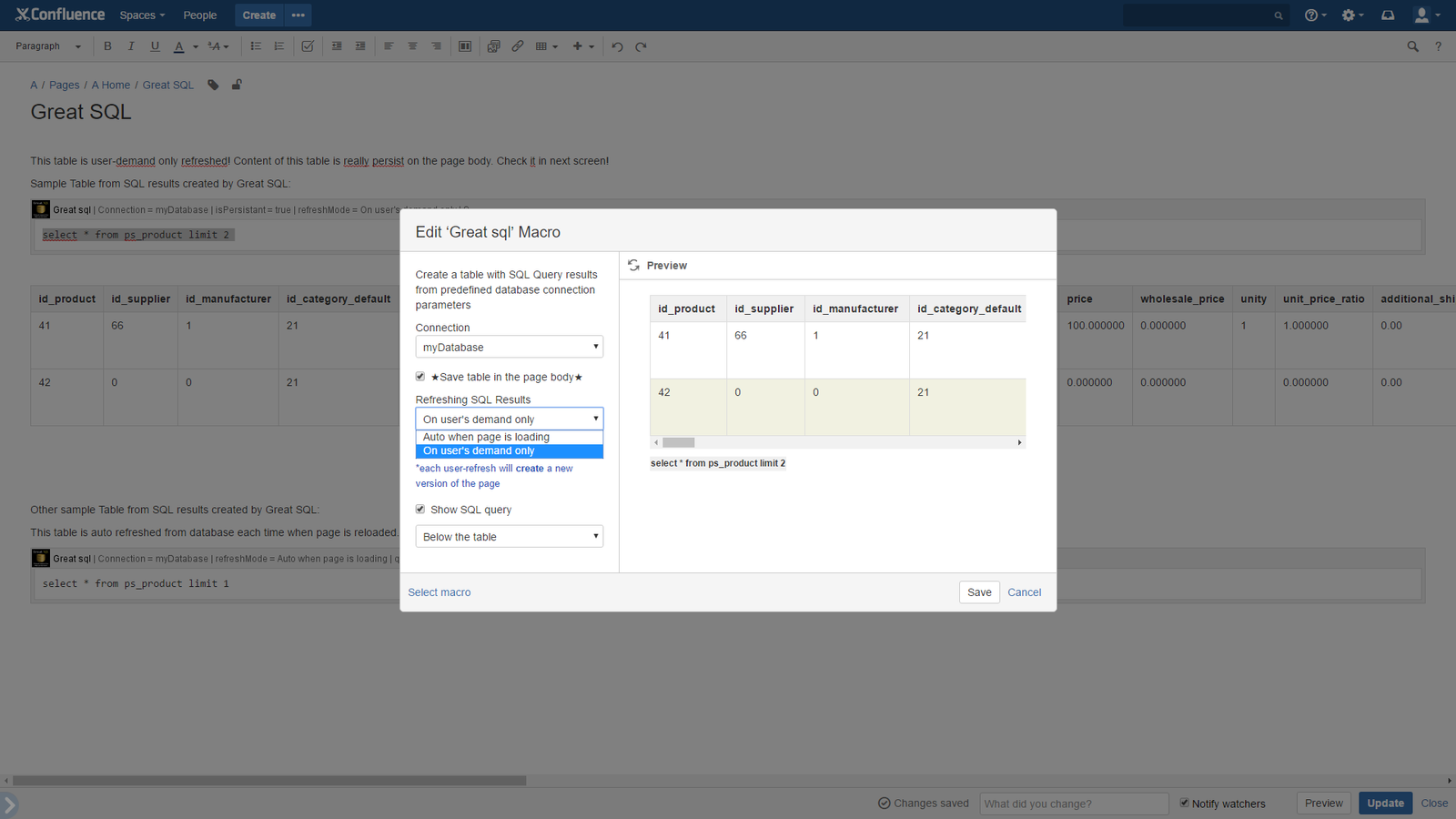Click the Update button
The image size is (1456, 819).
tap(1386, 804)
